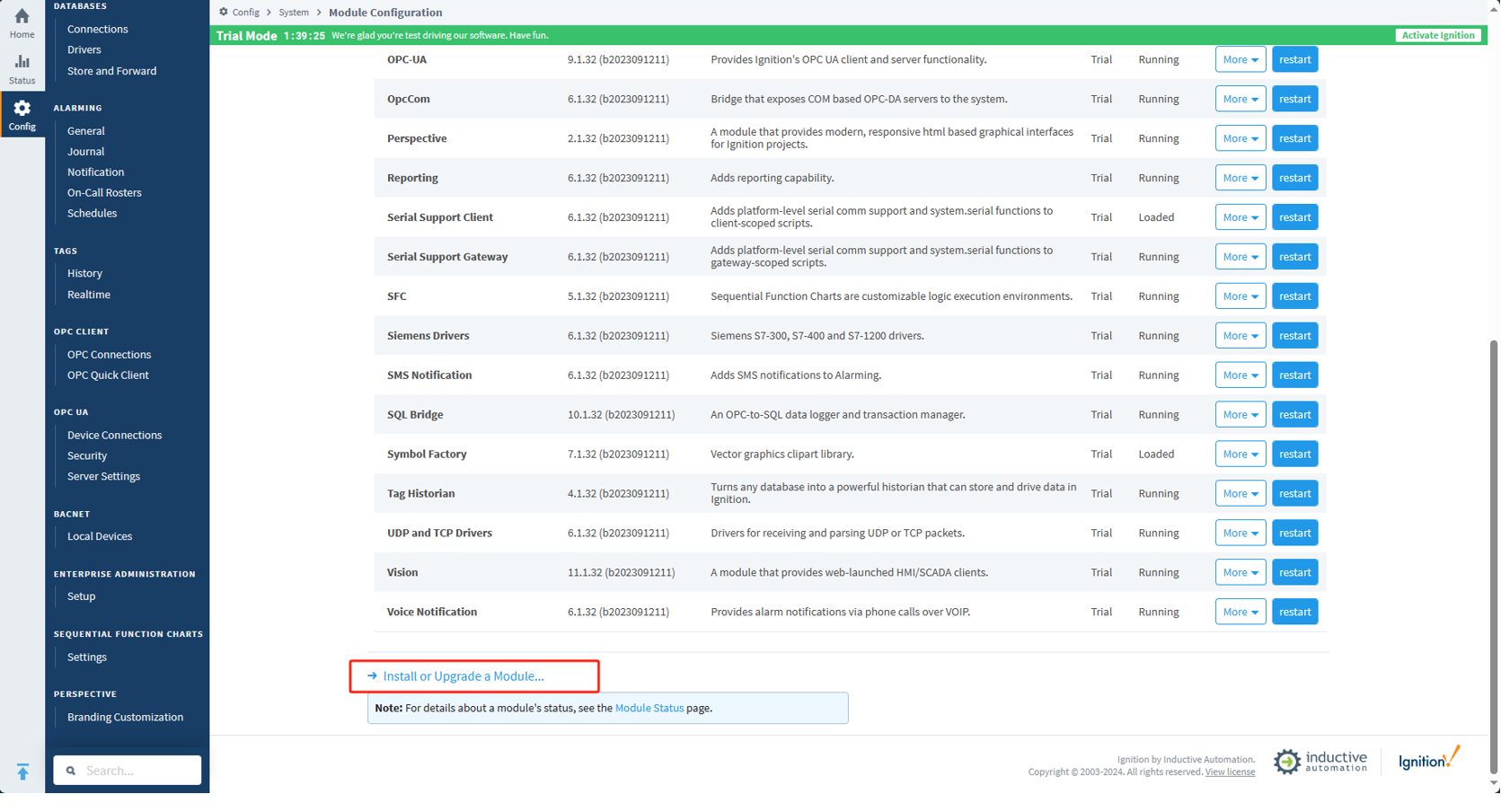1501x812 pixels.
Task: Open OPC UA Server Settings
Action: pos(104,477)
